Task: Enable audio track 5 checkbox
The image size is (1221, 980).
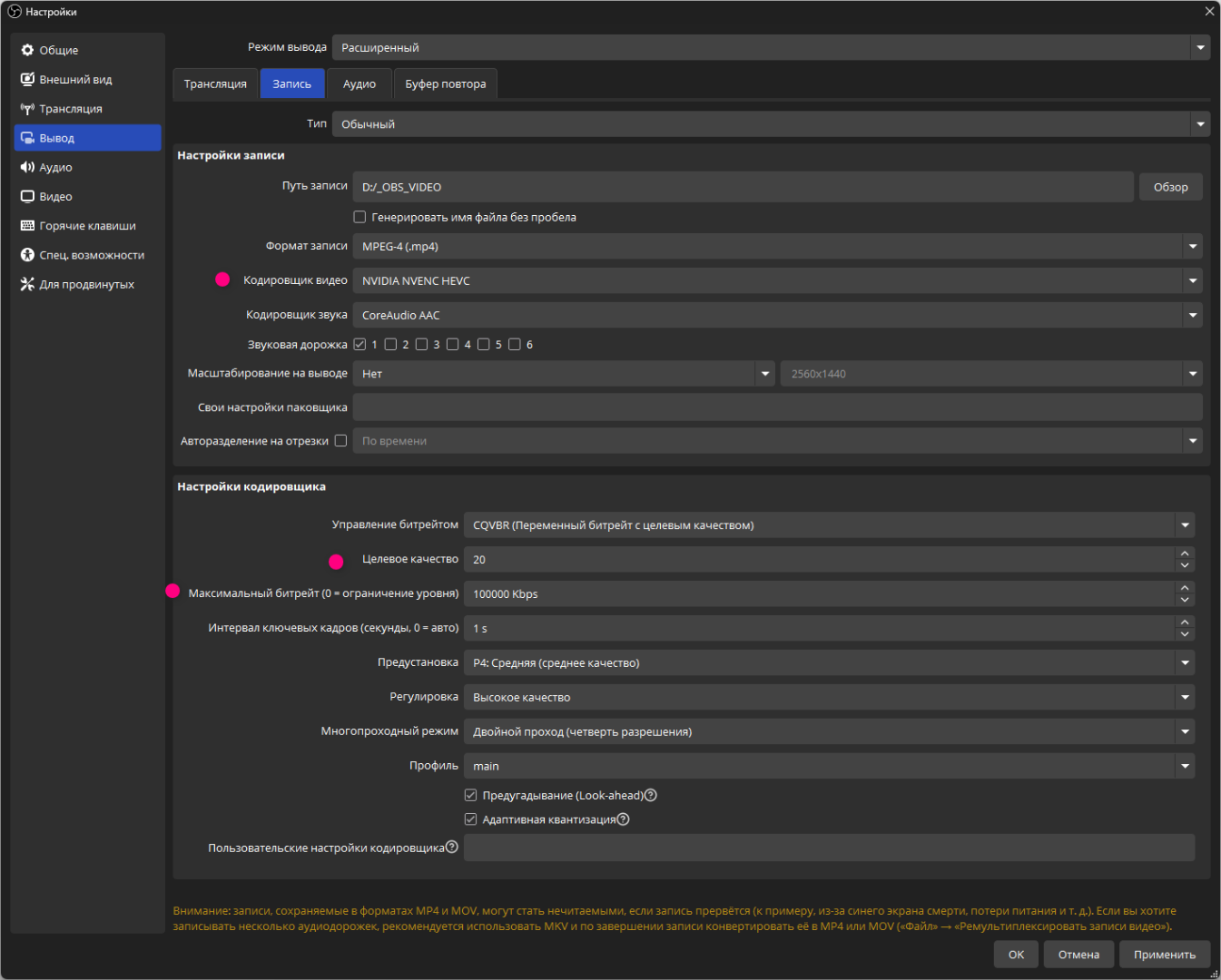Action: (x=484, y=344)
